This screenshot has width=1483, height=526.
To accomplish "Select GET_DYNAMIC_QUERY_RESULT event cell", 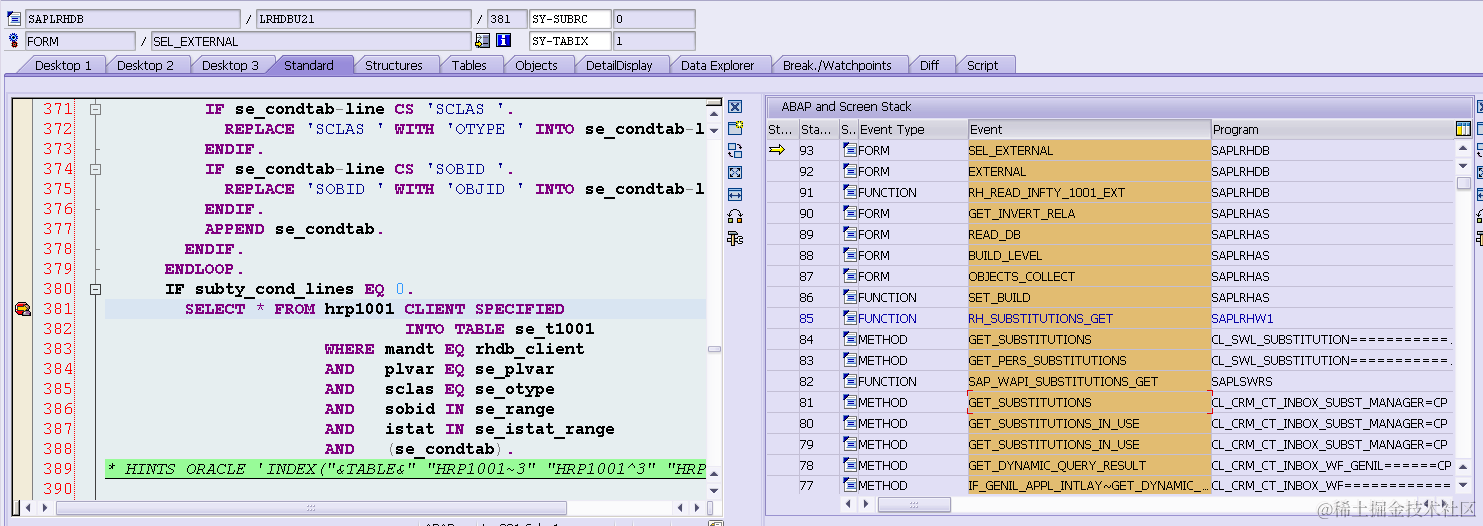I will coord(1089,465).
